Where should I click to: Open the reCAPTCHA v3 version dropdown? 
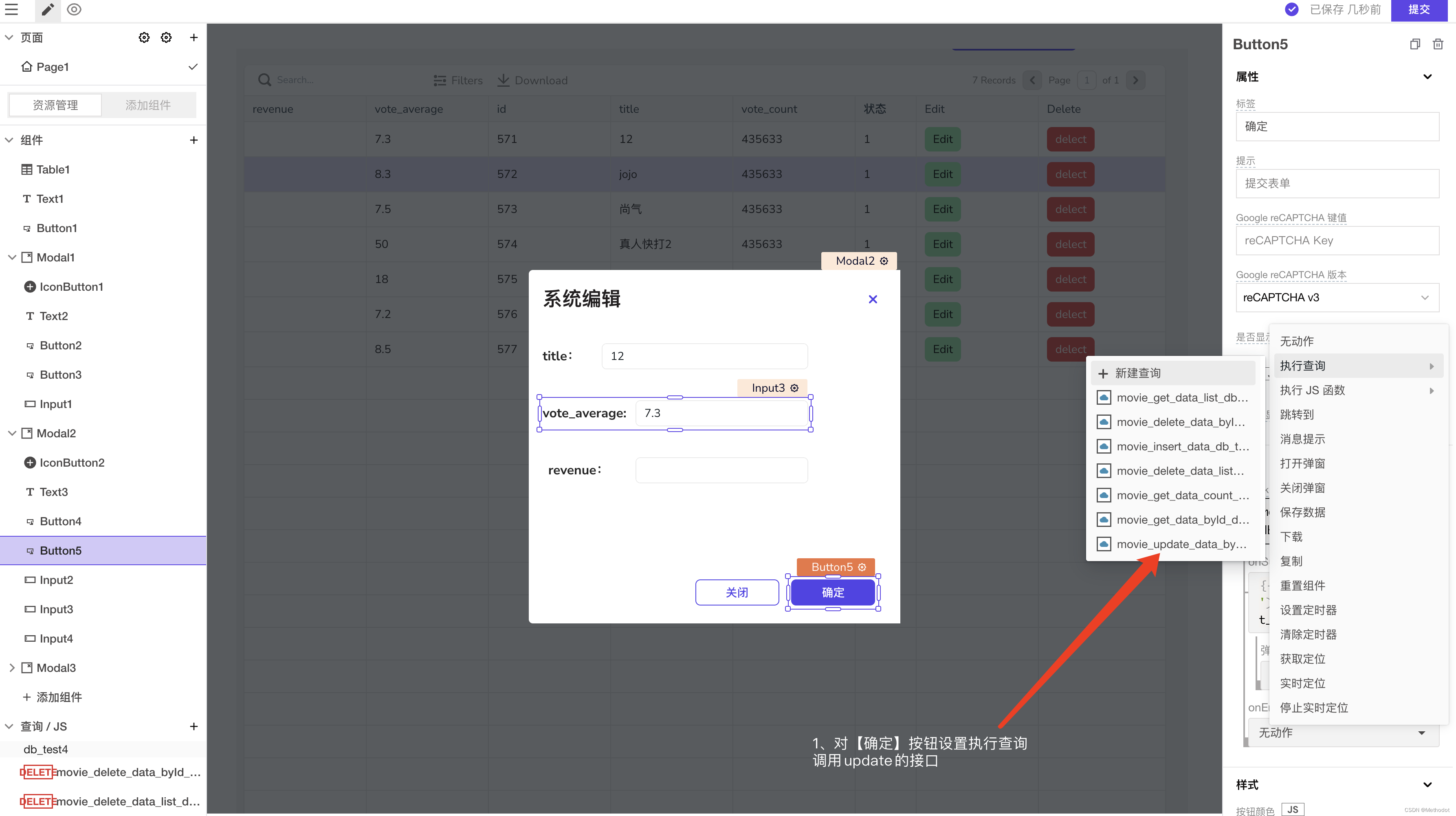pyautogui.click(x=1337, y=298)
